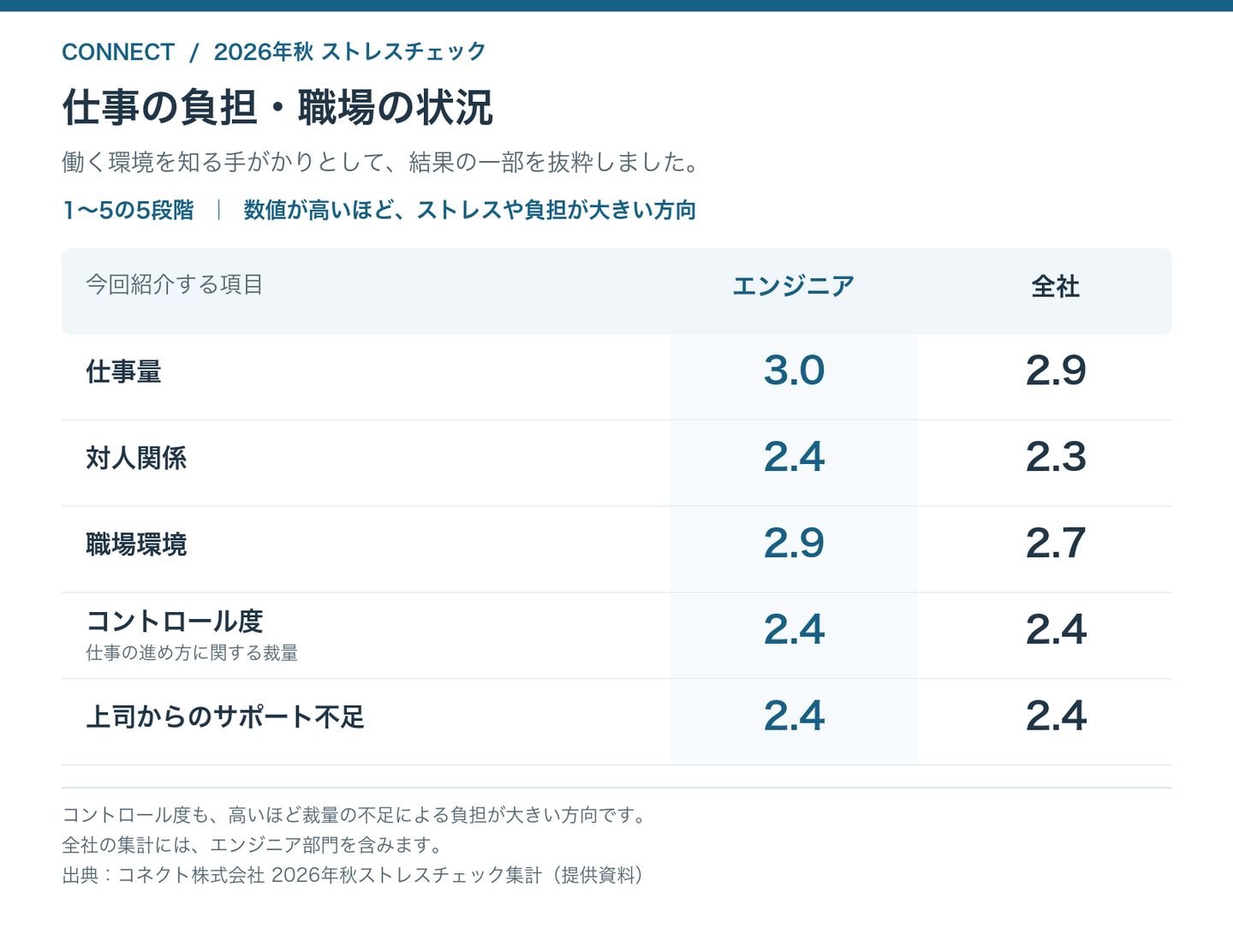
Task: Click the 上司からのサポート不足 row label
Action: coord(225,717)
